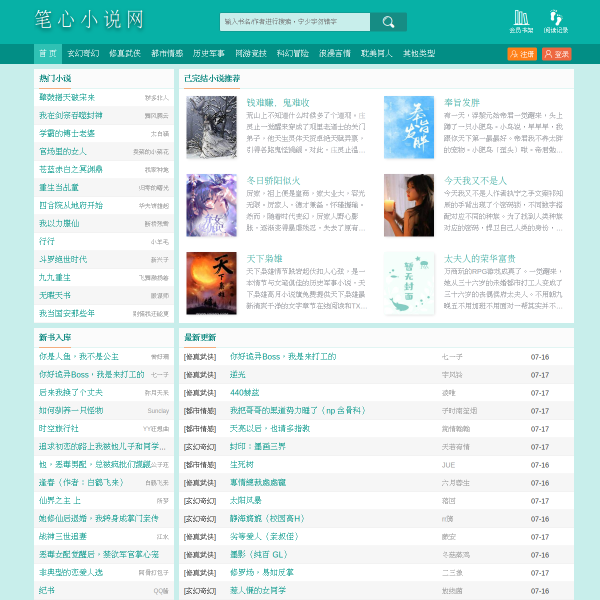This screenshot has width=600, height=600.
Task: Open latest update 修罗场，易如反掌
Action: (261, 572)
